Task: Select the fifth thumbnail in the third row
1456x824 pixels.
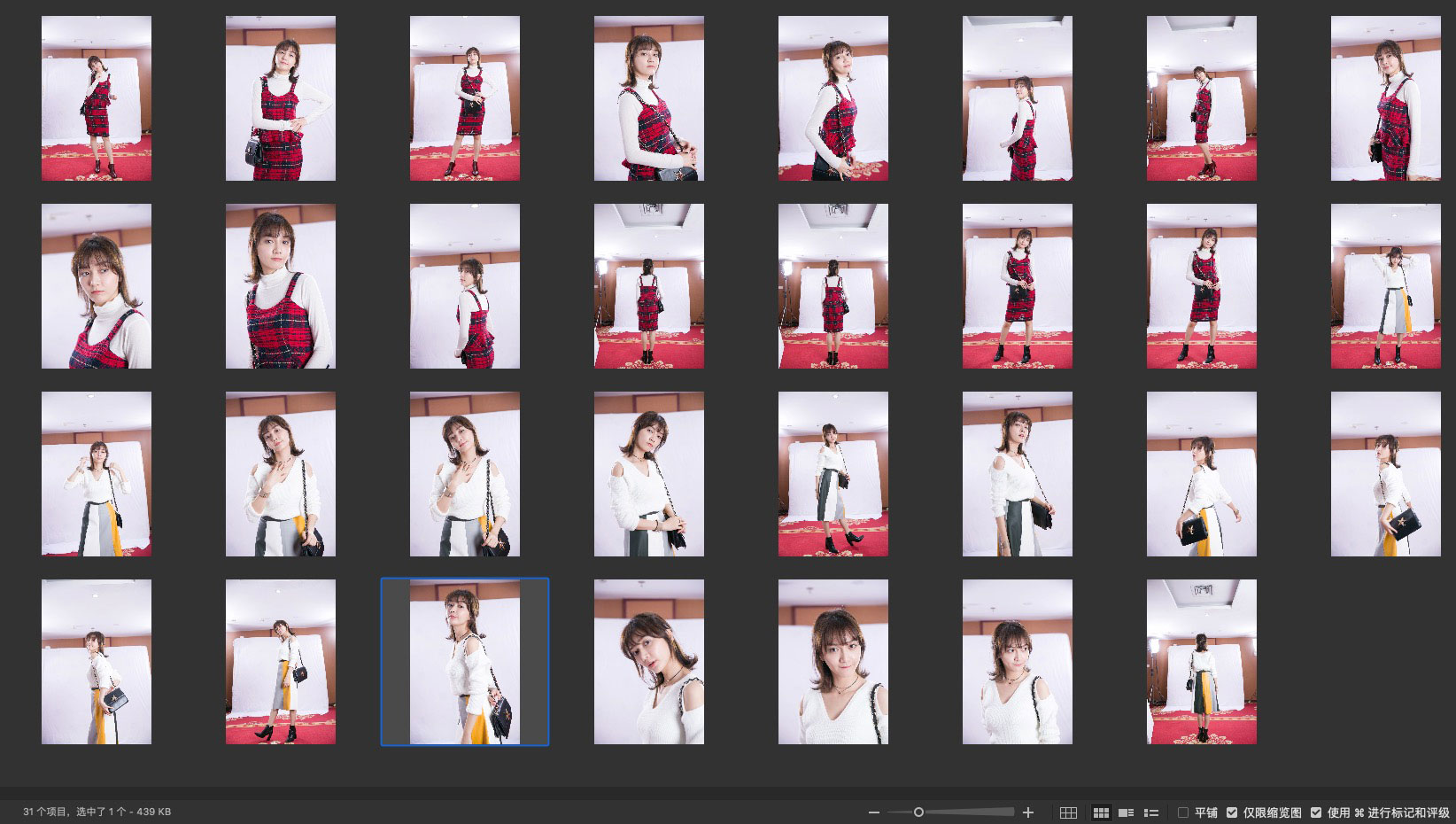Action: (833, 474)
